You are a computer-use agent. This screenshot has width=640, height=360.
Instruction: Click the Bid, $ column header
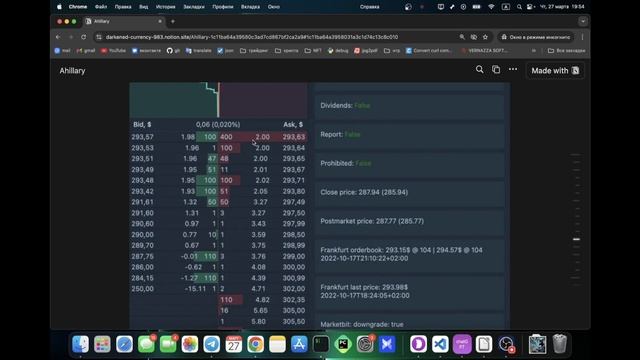142,124
